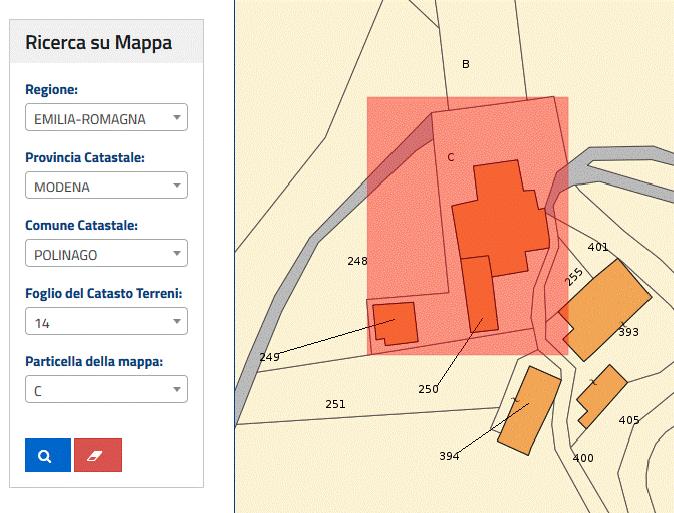Click the narrow building linked to label 250
The width and height of the screenshot is (674, 513).
click(x=479, y=295)
